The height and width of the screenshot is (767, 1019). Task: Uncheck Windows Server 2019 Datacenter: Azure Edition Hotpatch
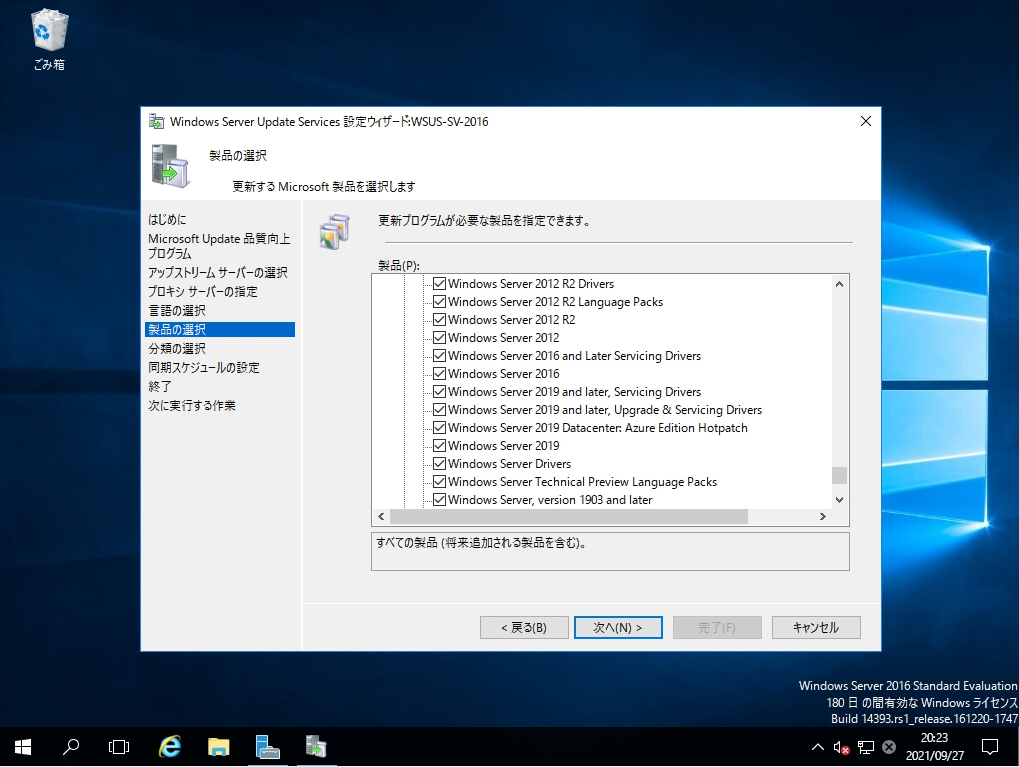pyautogui.click(x=439, y=428)
